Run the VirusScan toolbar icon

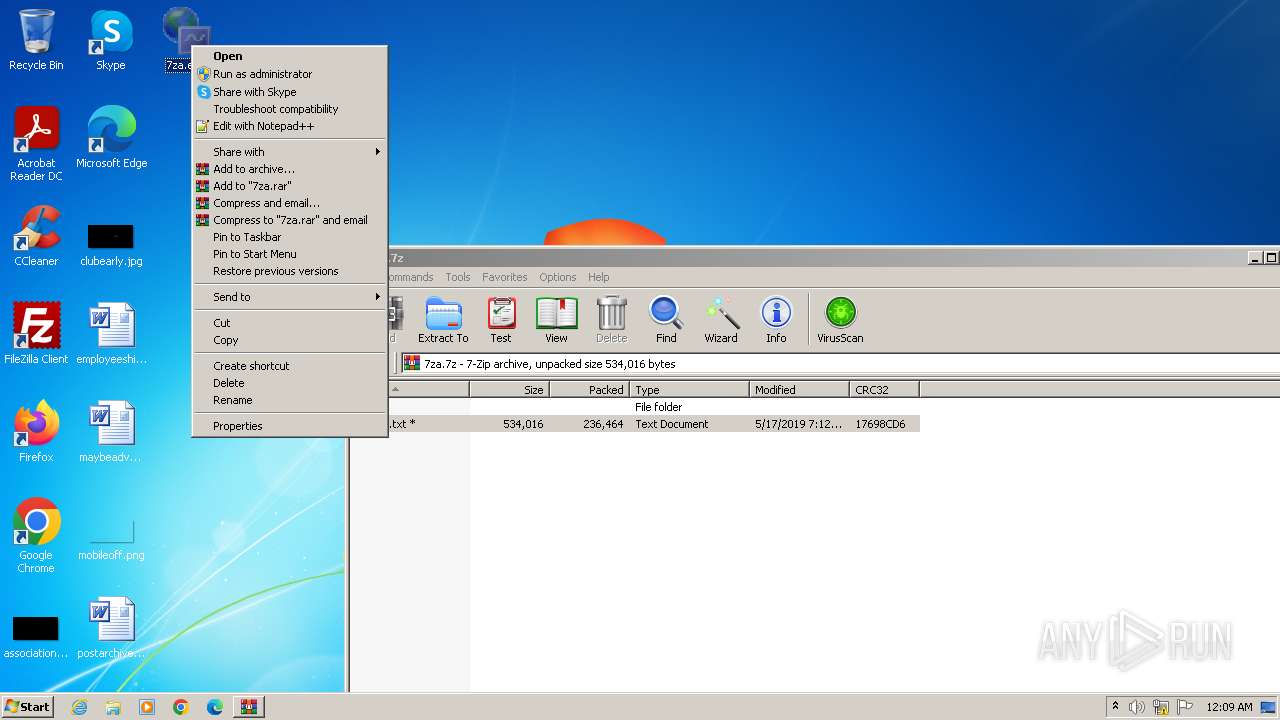[840, 320]
